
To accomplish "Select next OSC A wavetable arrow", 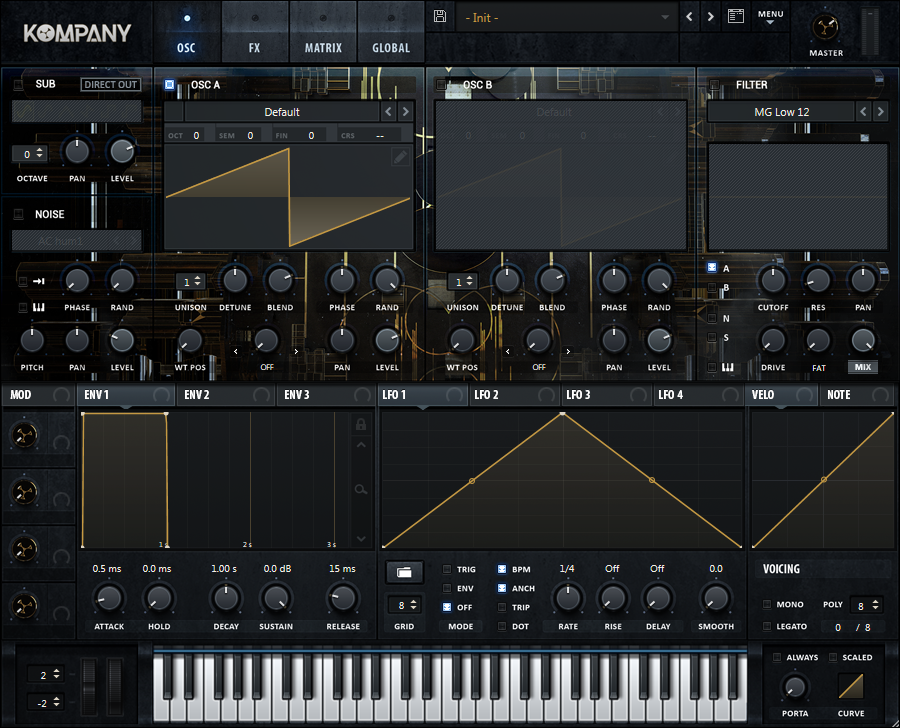I will [x=405, y=111].
